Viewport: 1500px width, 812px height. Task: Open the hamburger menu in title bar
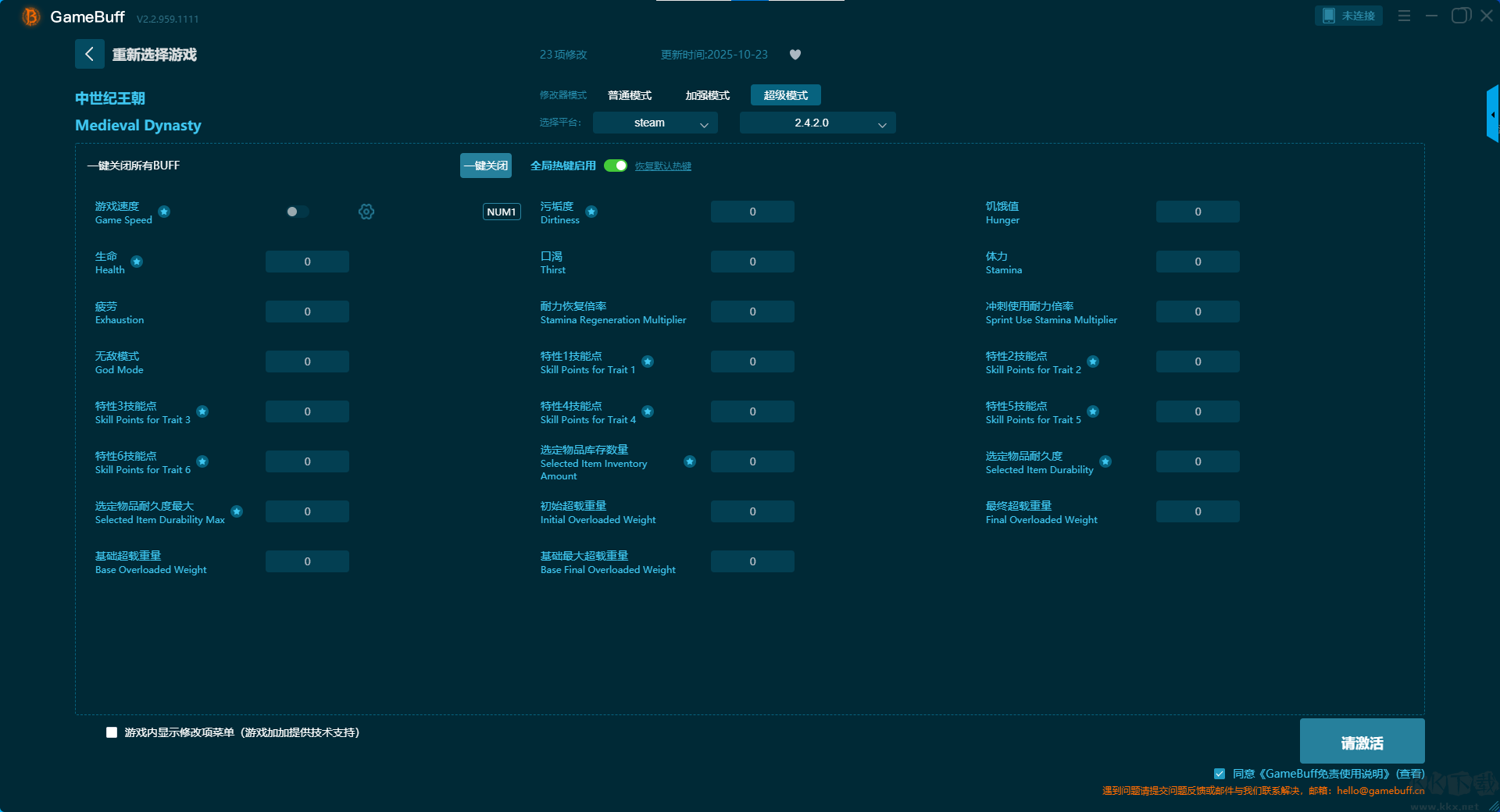pyautogui.click(x=1404, y=16)
